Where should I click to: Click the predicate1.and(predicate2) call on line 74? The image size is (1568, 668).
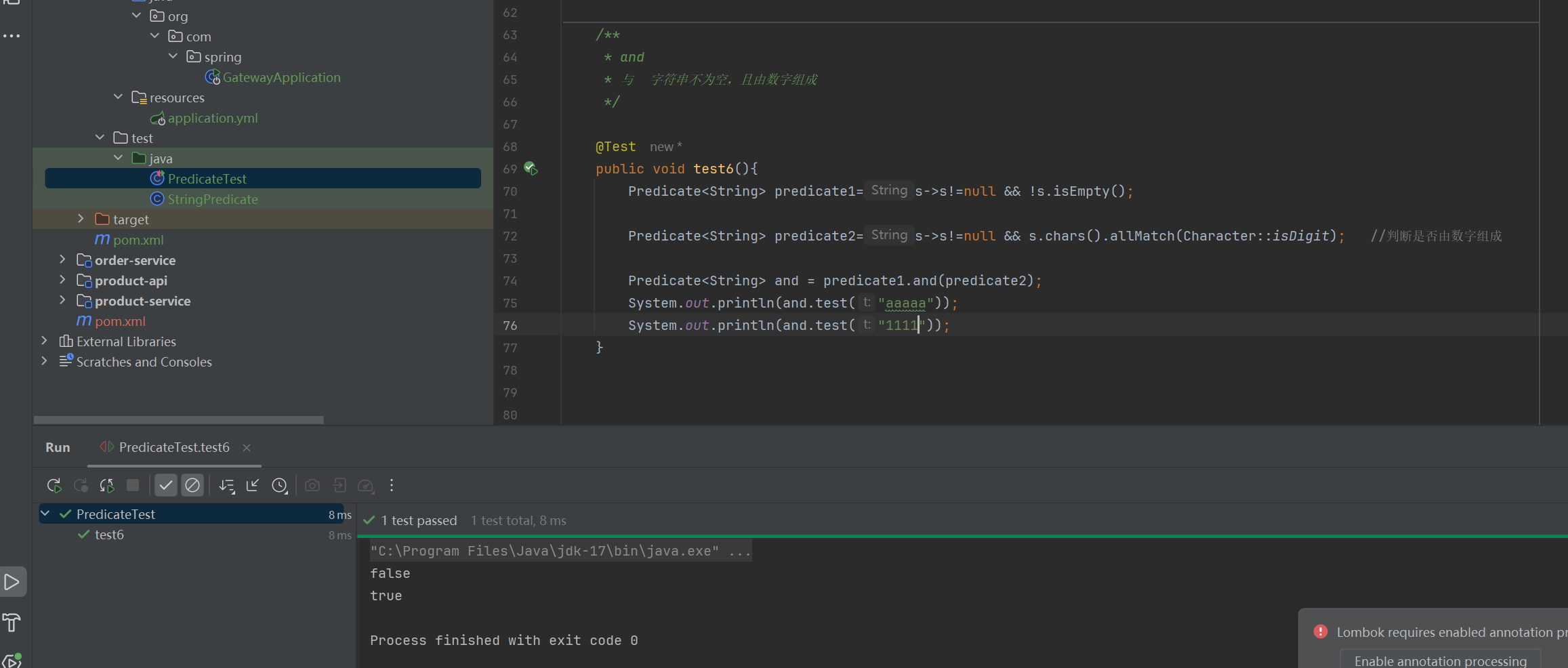click(x=928, y=280)
